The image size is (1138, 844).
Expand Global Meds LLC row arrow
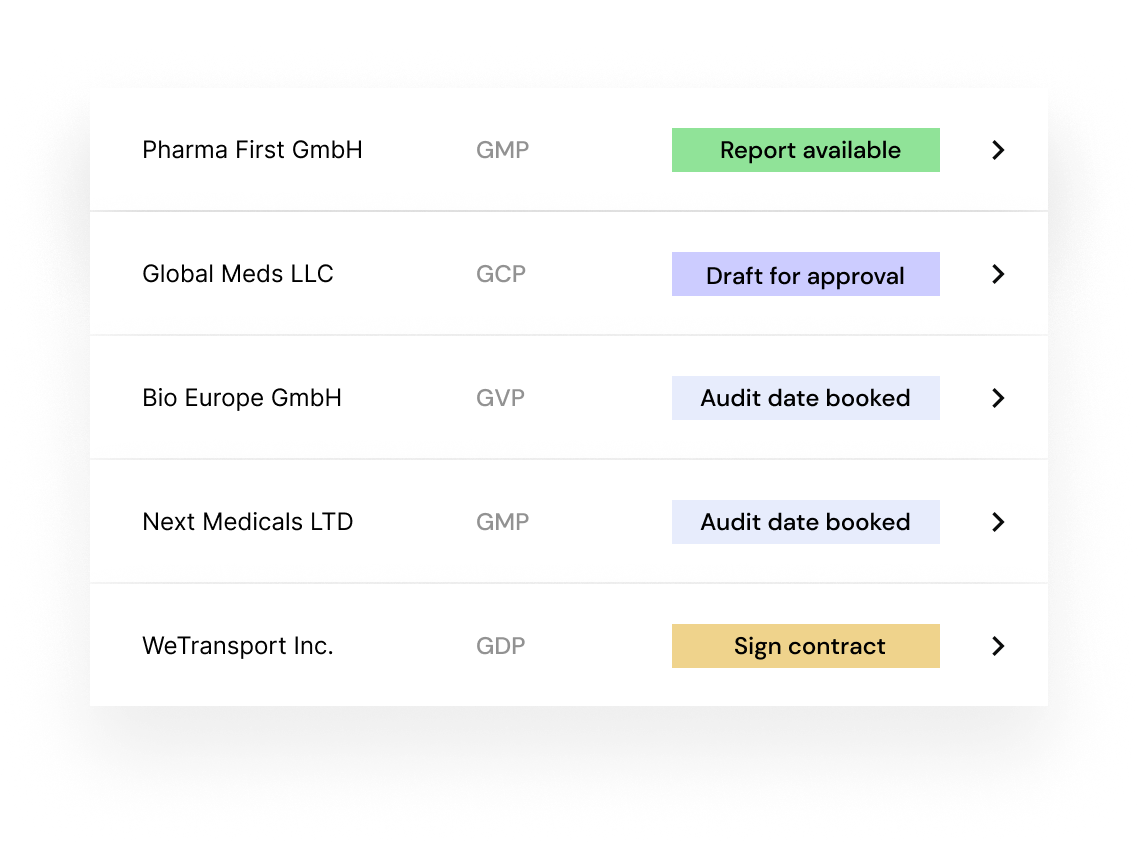click(998, 274)
